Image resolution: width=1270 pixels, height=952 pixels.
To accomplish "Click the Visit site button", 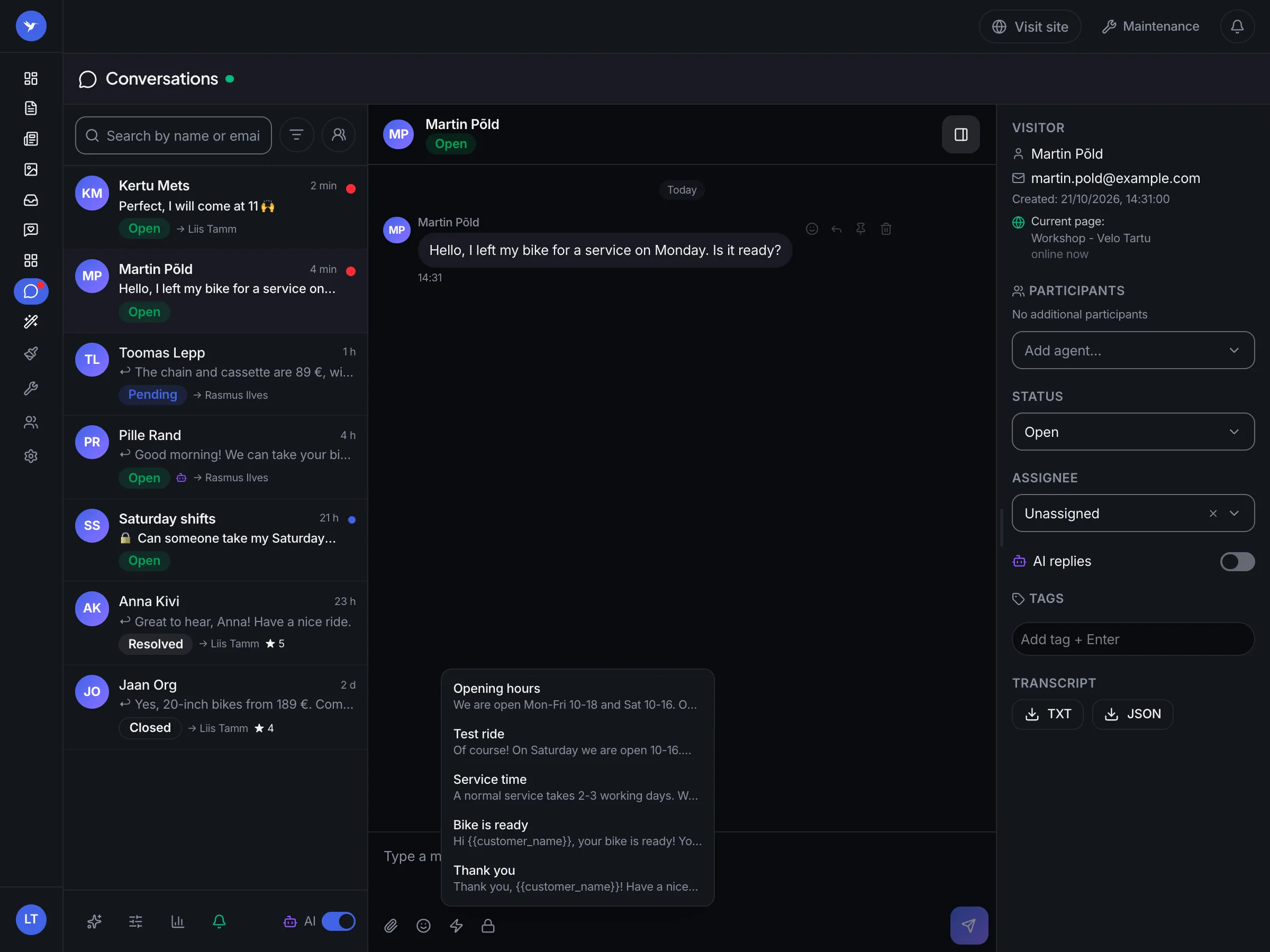I will click(1030, 26).
